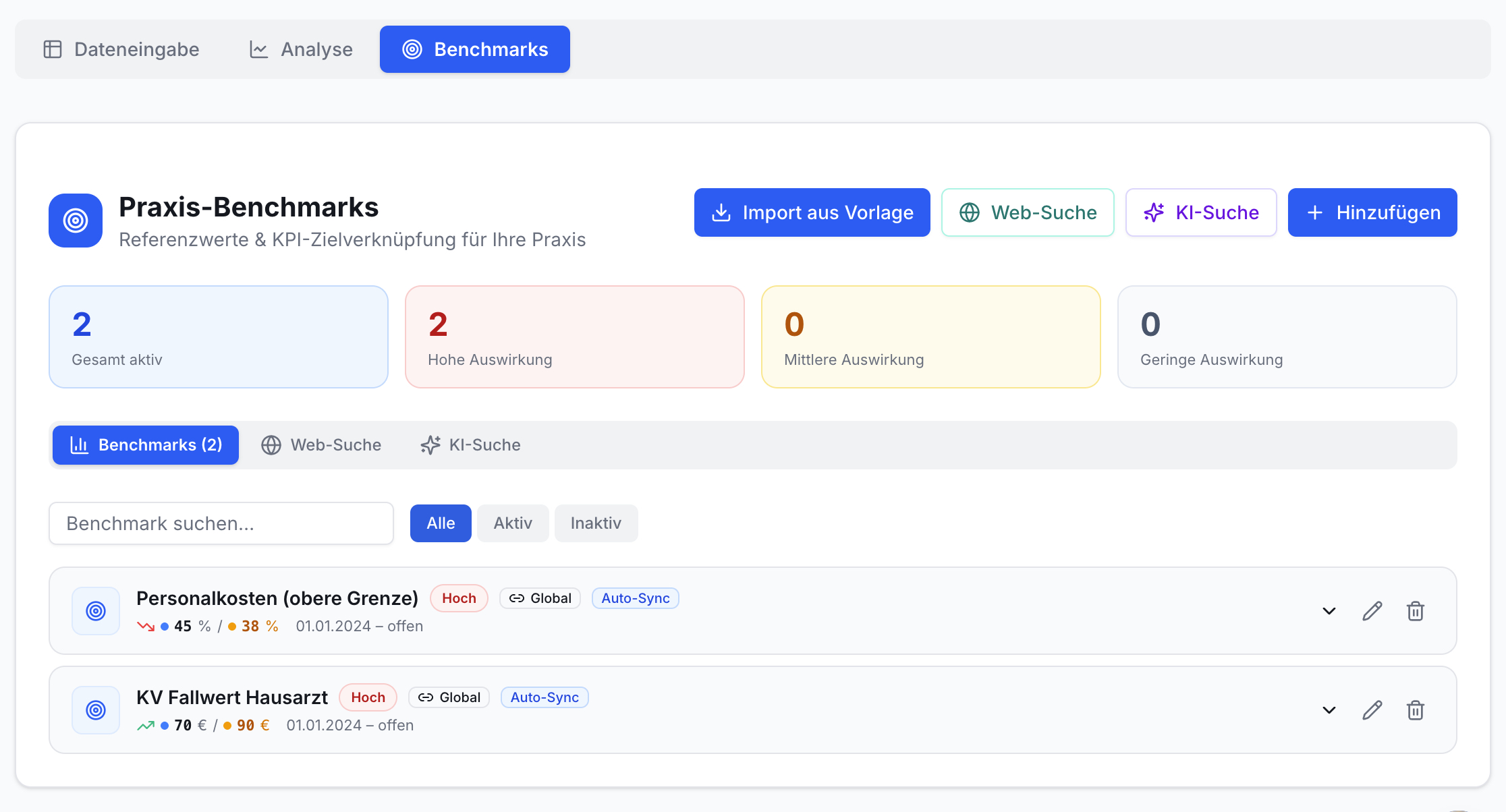The image size is (1506, 812).
Task: Select the Mittlere Auswirkung card
Action: [x=931, y=337]
